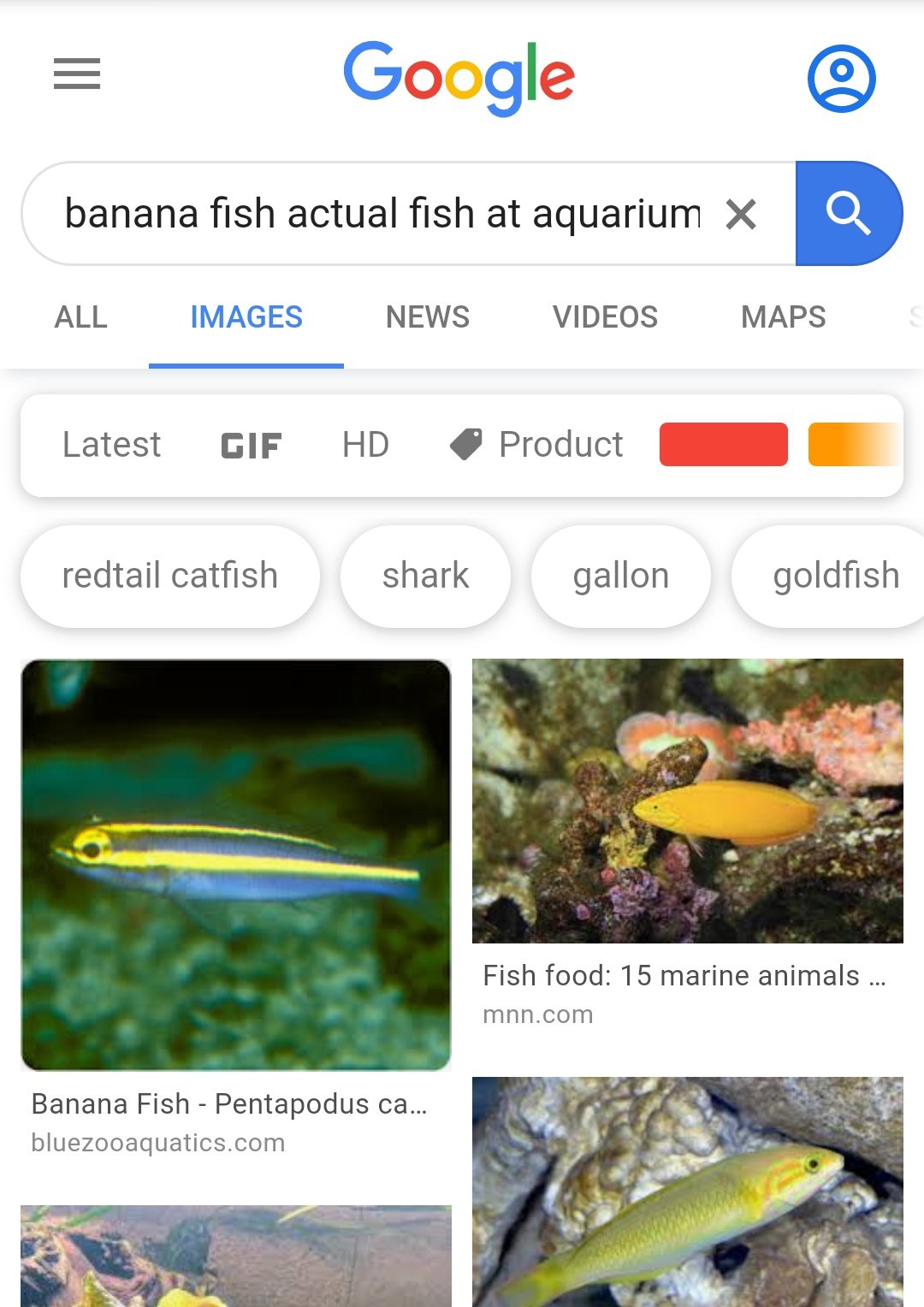Screen dimensions: 924x1307
Task: Open the hamburger menu
Action: 77,74
